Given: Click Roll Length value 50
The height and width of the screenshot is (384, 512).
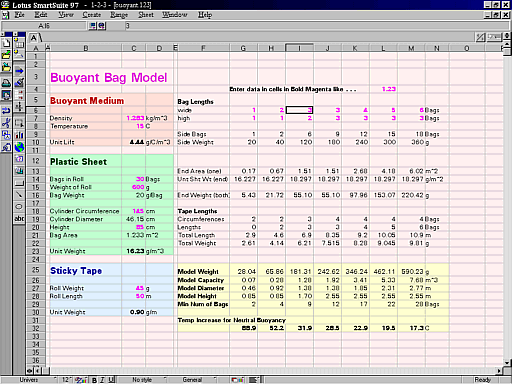Looking at the screenshot, I should pyautogui.click(x=140, y=296).
